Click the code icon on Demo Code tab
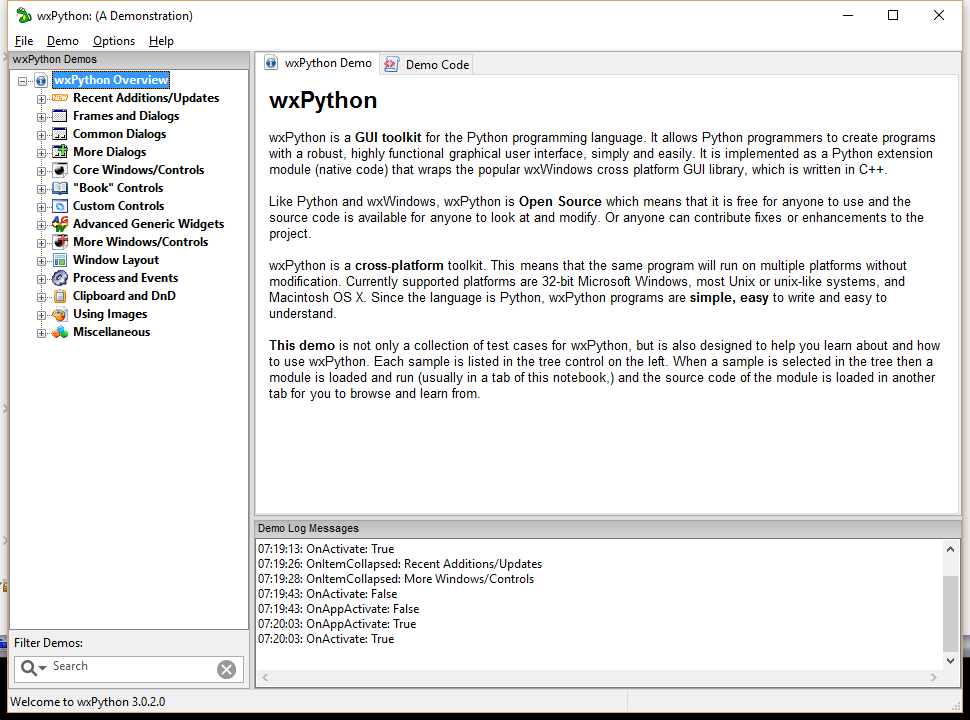This screenshot has height=720, width=970. 391,64
